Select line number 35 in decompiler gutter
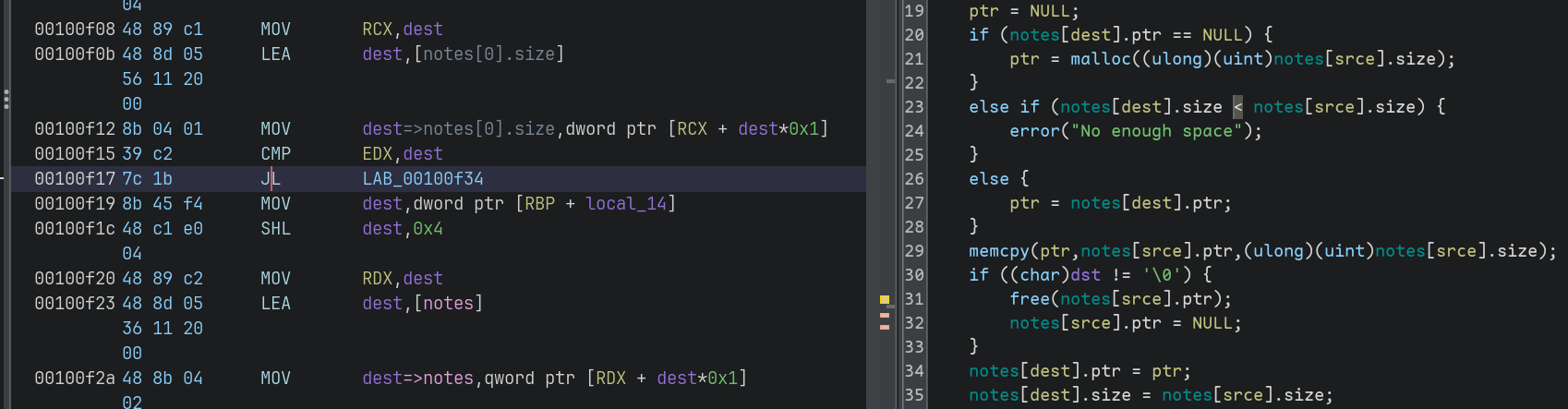The width and height of the screenshot is (1568, 409). click(913, 395)
